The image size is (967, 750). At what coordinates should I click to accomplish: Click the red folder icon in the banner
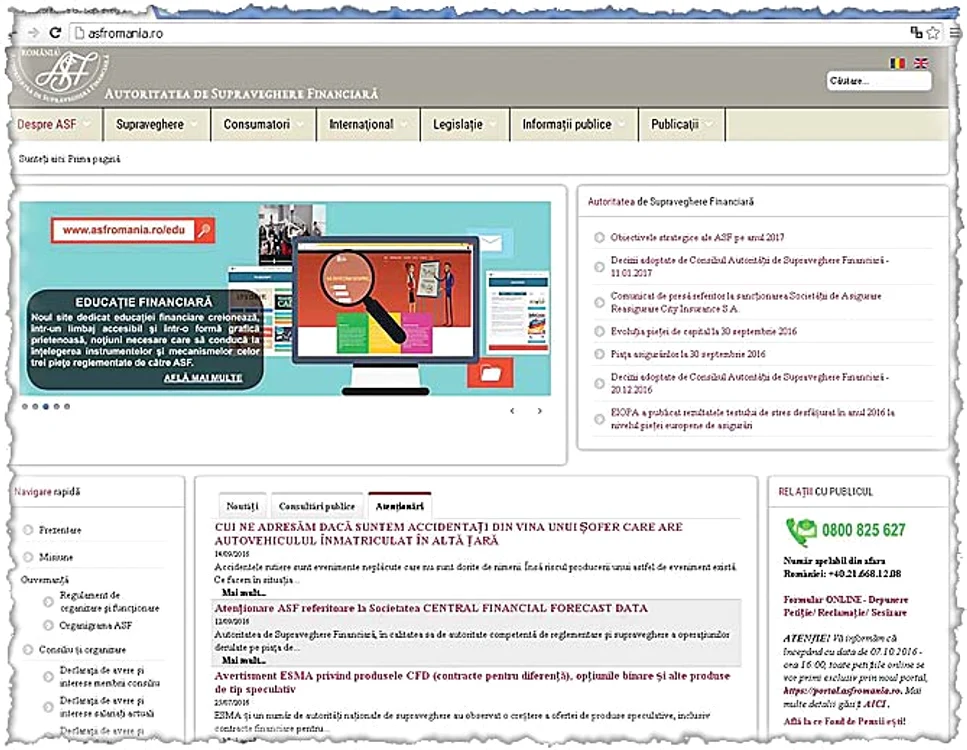[490, 373]
